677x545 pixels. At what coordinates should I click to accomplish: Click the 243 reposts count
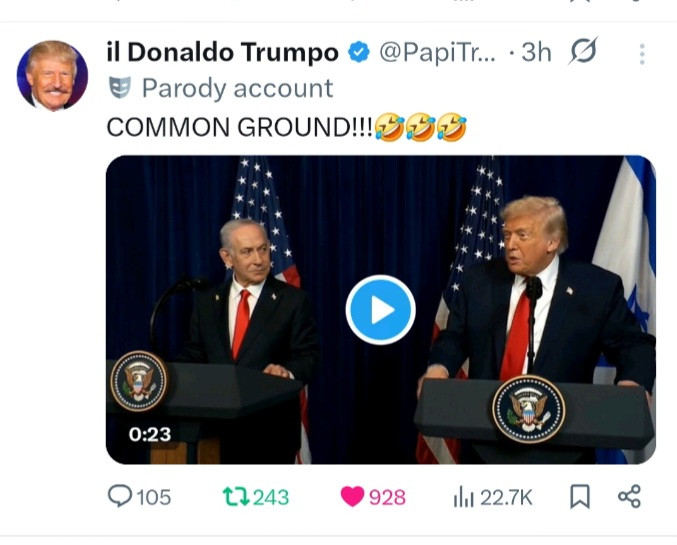point(271,497)
